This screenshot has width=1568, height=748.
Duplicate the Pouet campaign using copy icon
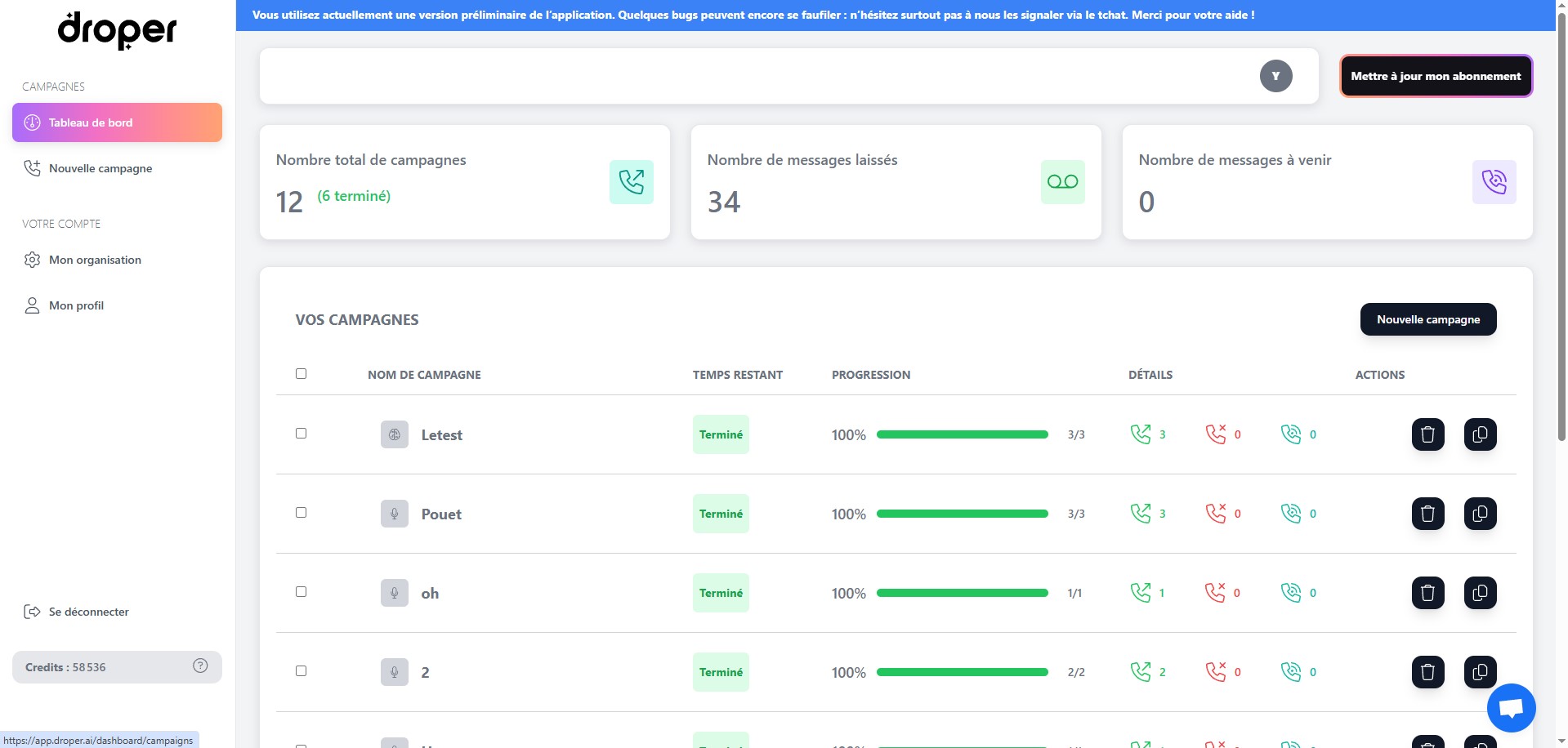[1480, 514]
